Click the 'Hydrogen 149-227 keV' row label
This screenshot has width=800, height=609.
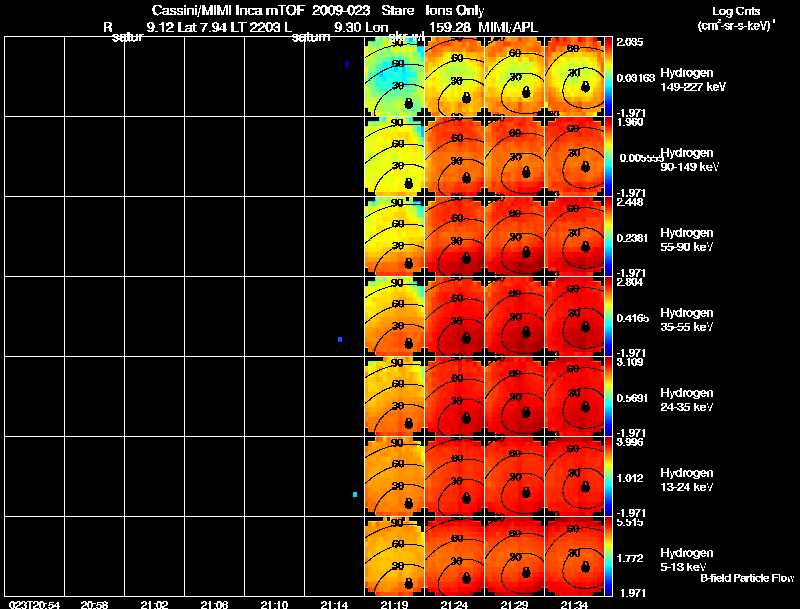(692, 80)
